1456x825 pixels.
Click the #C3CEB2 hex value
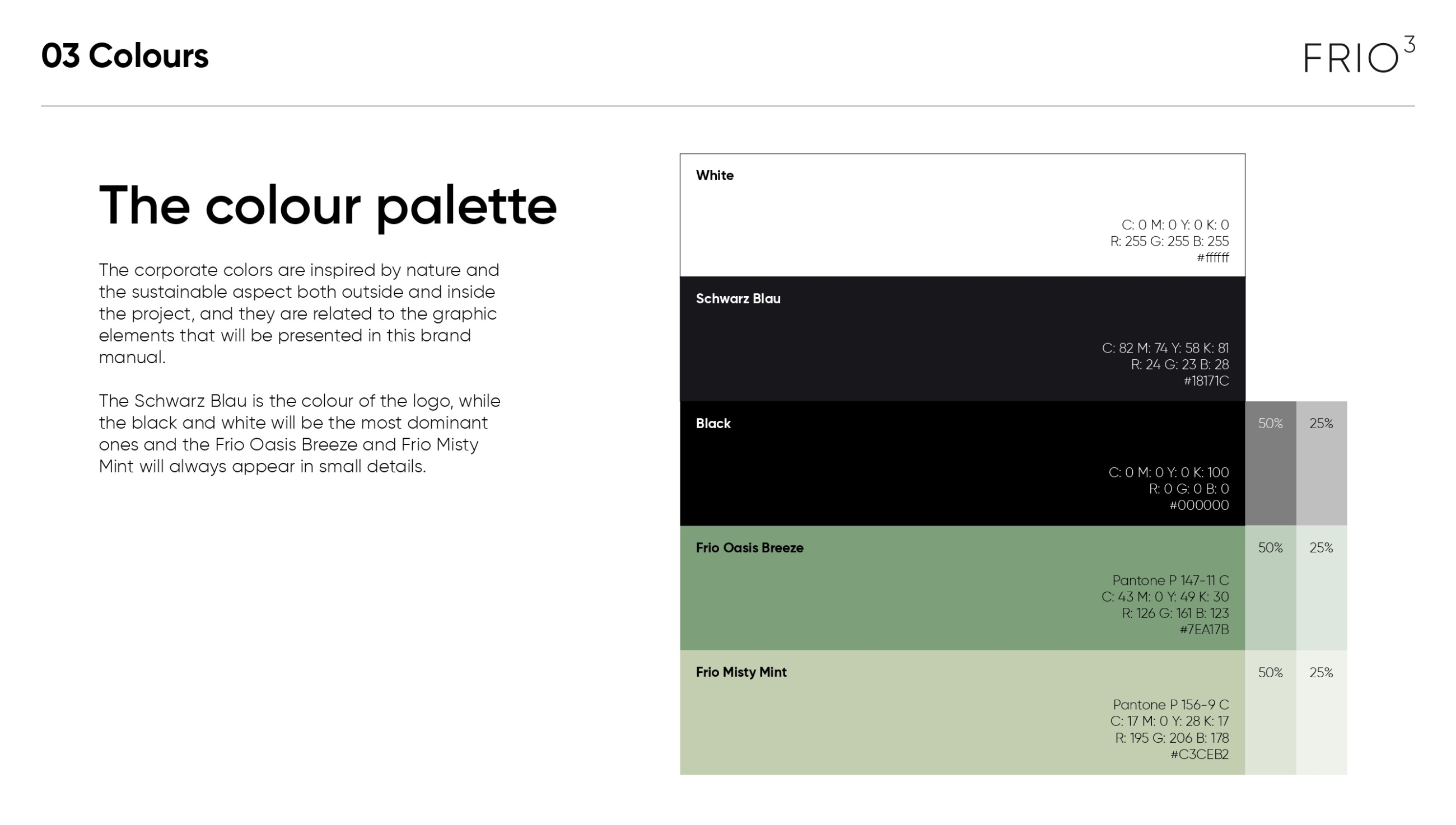pos(1200,754)
